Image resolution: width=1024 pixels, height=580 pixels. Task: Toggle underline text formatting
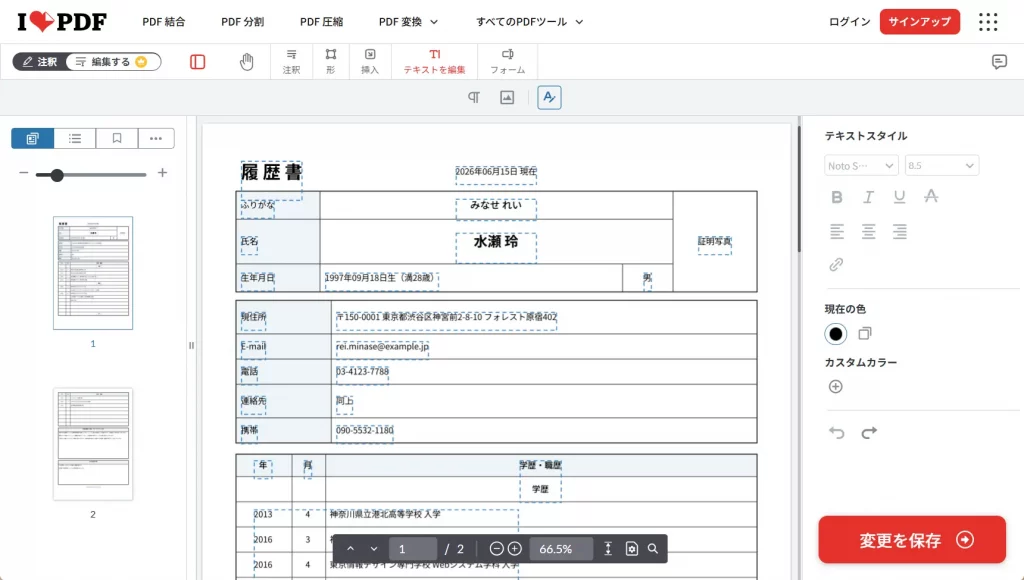(899, 197)
